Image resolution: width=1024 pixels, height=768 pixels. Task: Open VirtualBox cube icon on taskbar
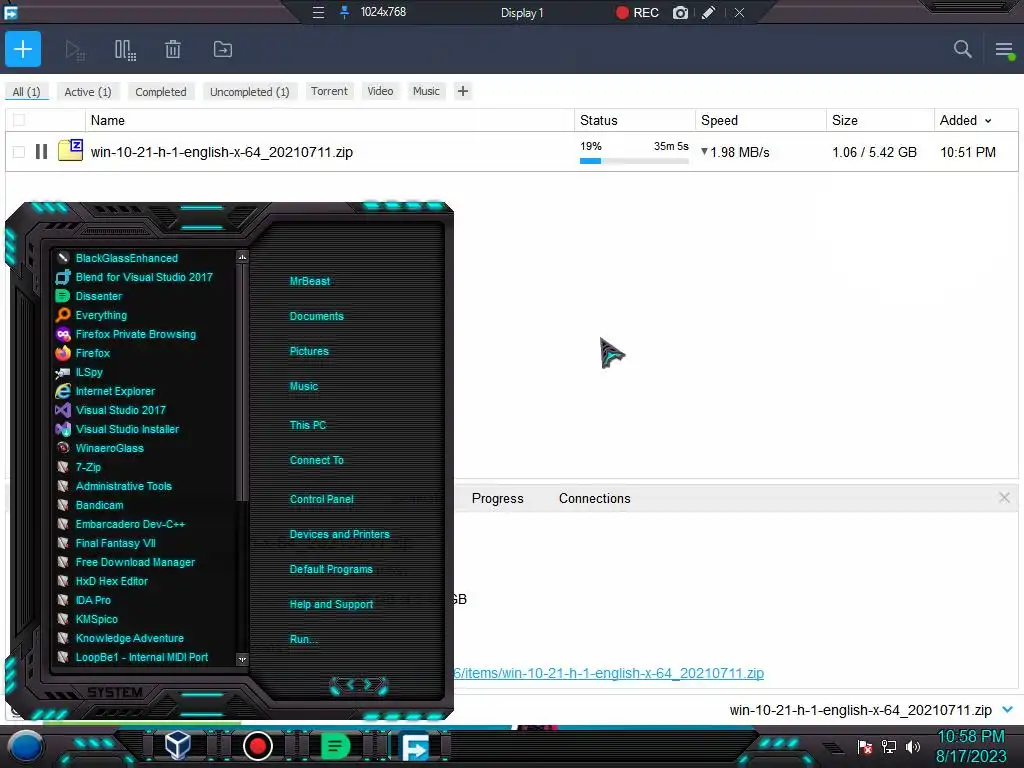tap(177, 745)
